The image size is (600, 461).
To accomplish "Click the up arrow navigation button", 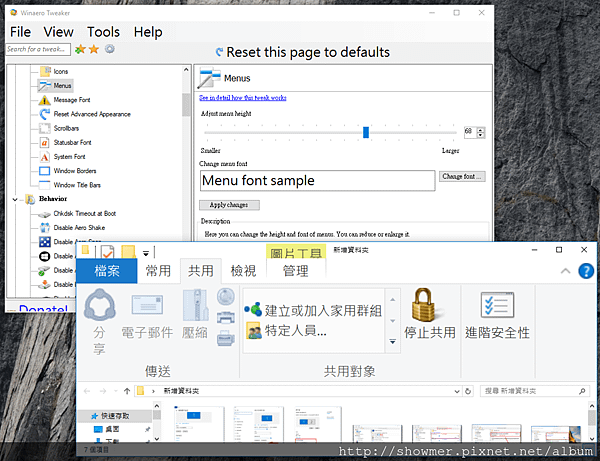I will [x=127, y=391].
